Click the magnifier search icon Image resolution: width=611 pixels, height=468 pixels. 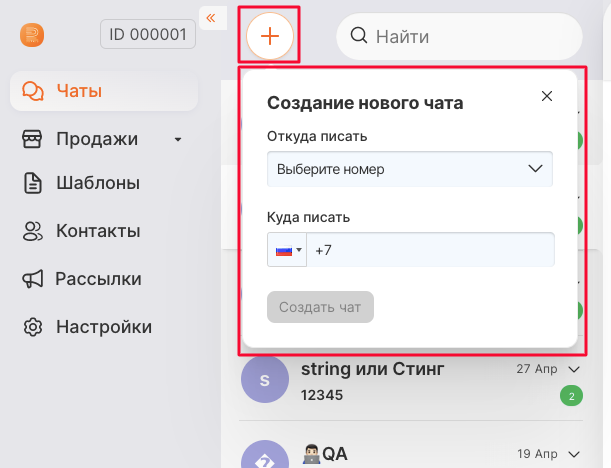point(359,37)
